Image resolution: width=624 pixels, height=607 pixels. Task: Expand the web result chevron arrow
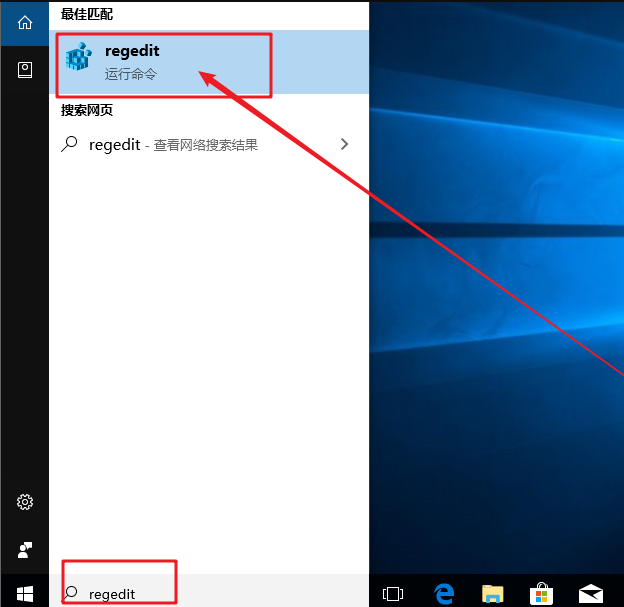(345, 144)
